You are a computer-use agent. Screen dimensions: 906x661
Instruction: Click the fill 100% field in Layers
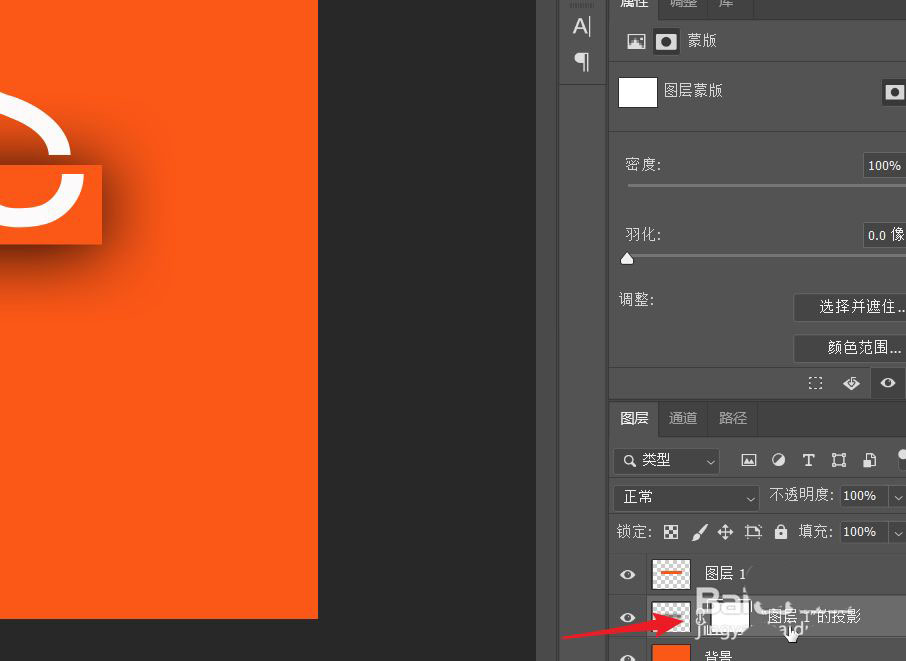pyautogui.click(x=863, y=532)
